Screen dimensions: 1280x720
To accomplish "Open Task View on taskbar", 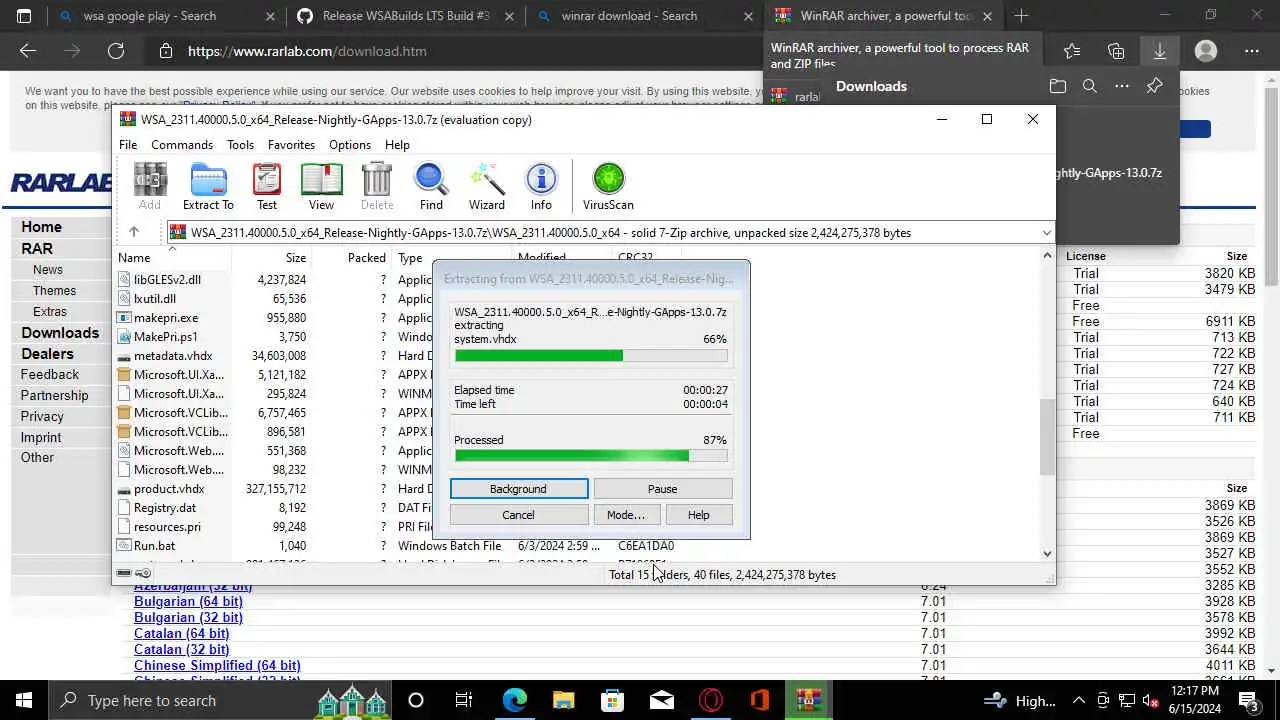I will [464, 700].
